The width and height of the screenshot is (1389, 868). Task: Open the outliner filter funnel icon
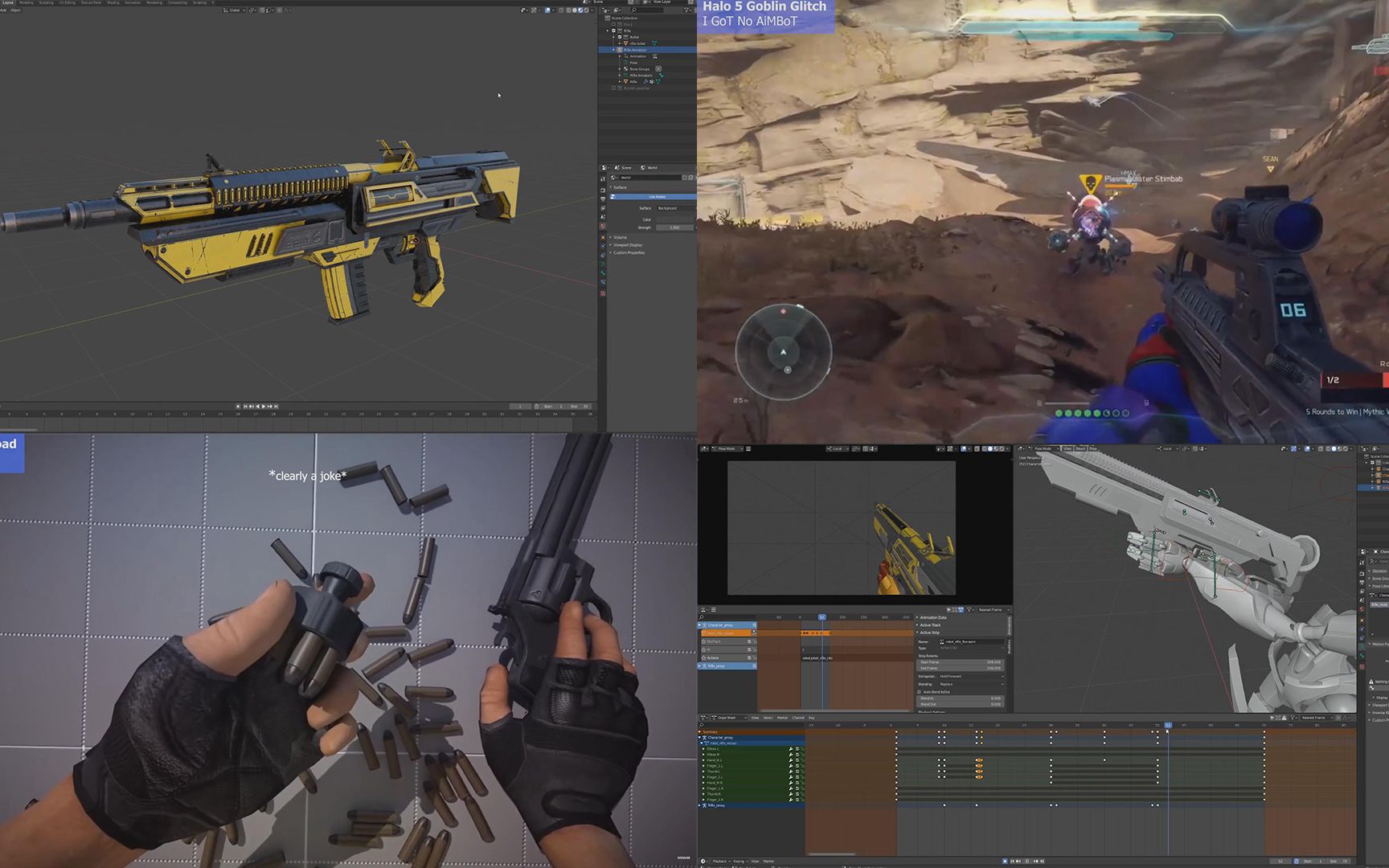[687, 10]
